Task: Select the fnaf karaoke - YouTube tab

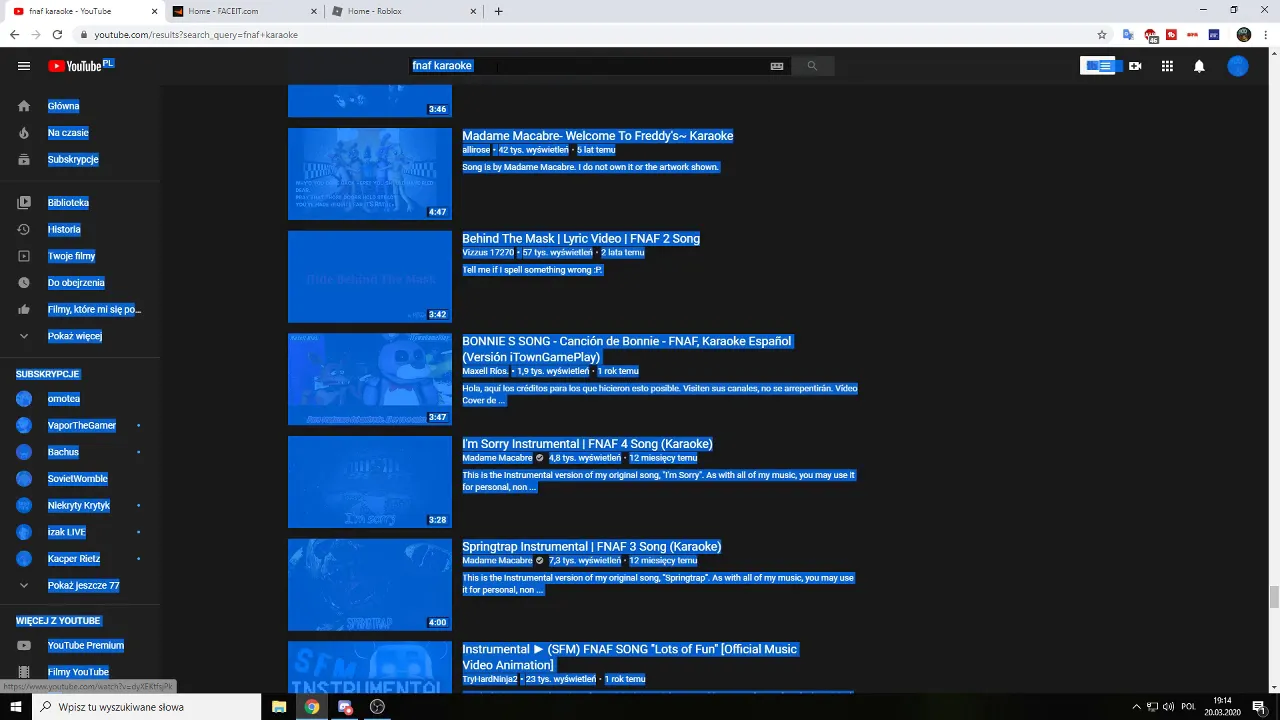Action: click(83, 11)
